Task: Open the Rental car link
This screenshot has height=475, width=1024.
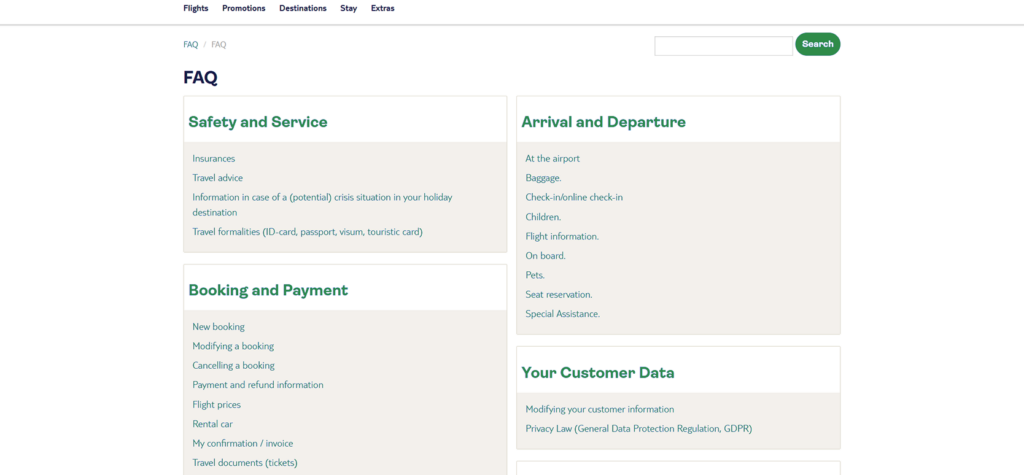Action: point(212,424)
